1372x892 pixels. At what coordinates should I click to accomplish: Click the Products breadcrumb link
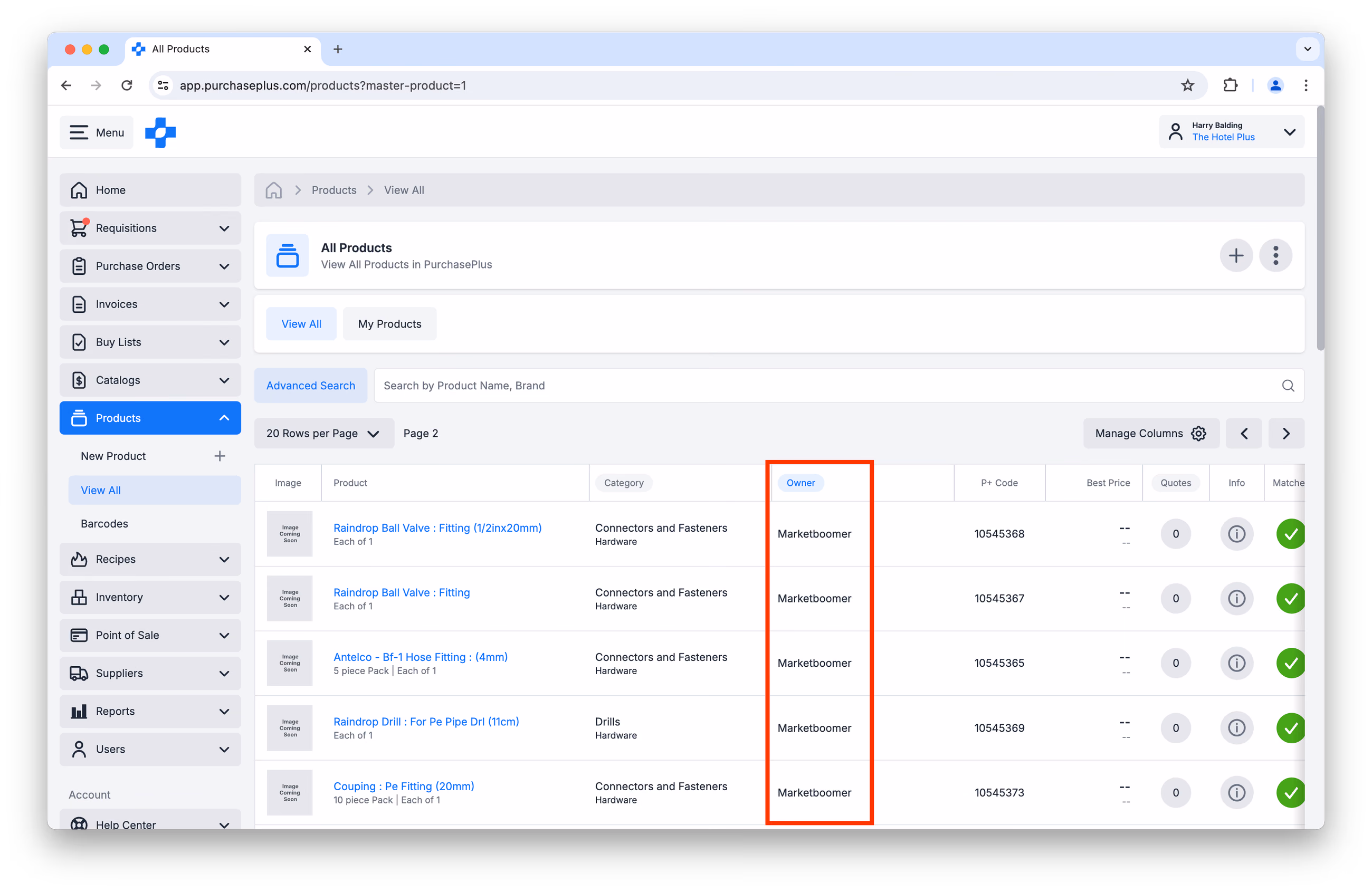(x=334, y=190)
